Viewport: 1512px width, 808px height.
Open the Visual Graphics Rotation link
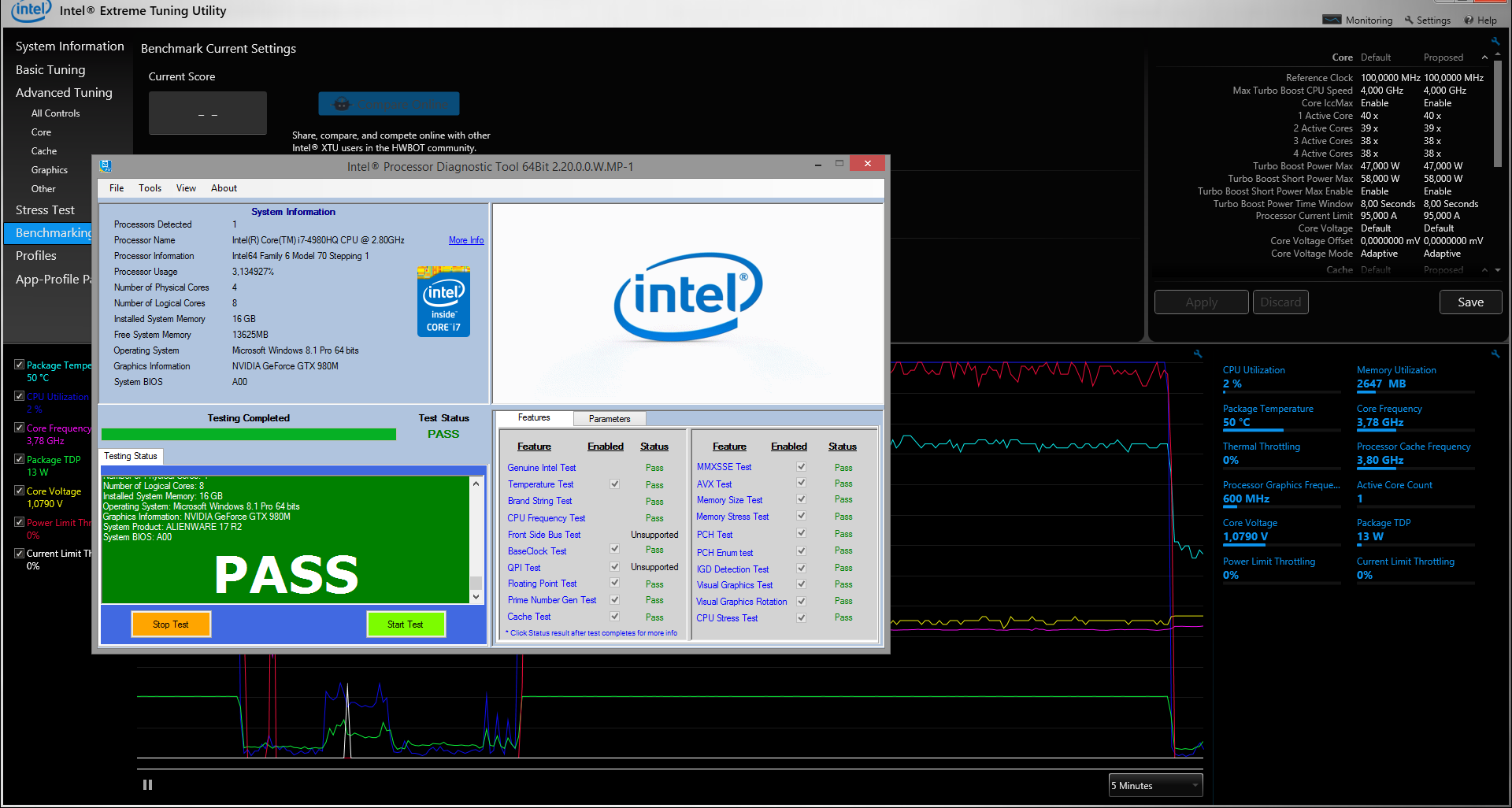742,602
